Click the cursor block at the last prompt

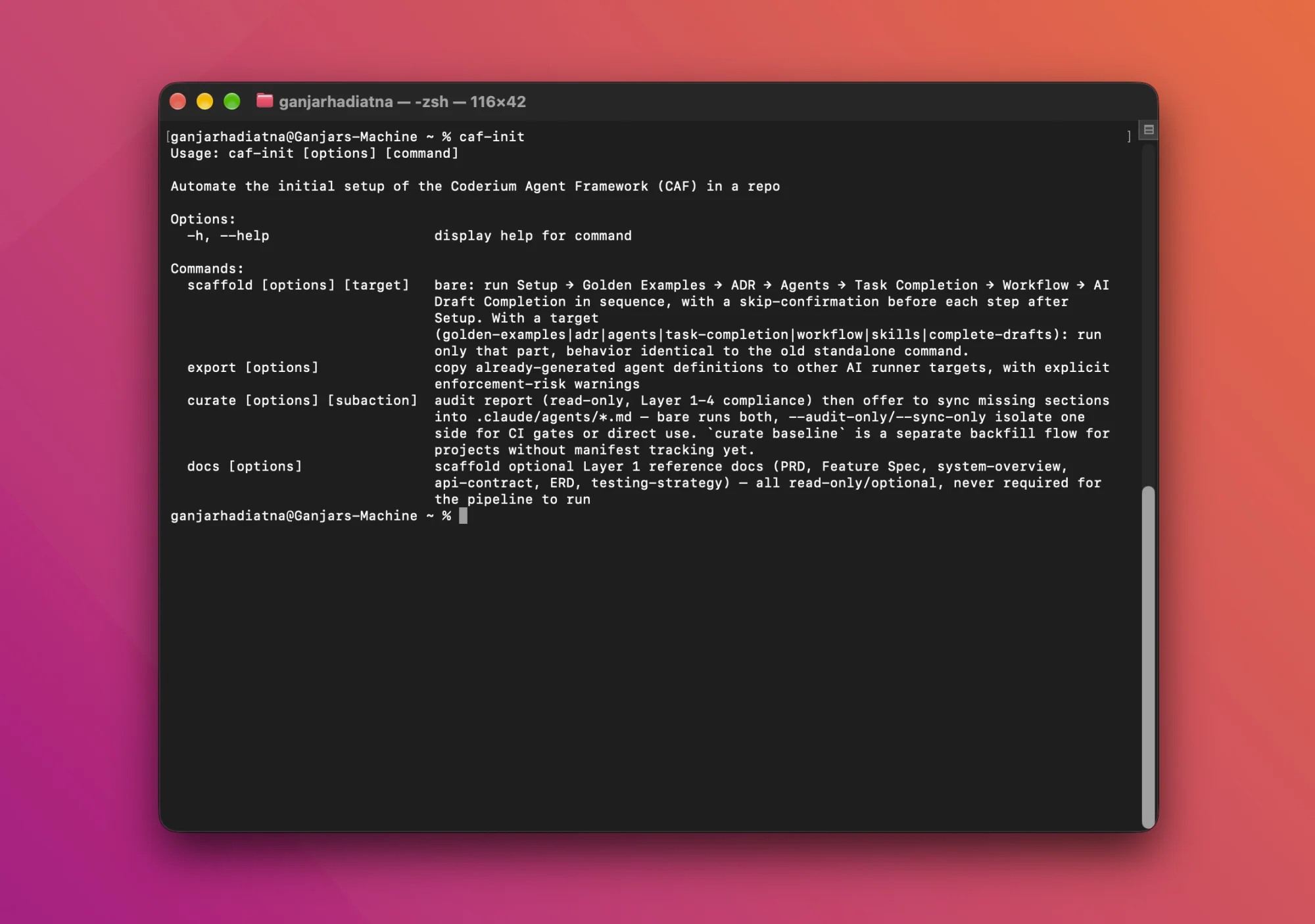[463, 515]
